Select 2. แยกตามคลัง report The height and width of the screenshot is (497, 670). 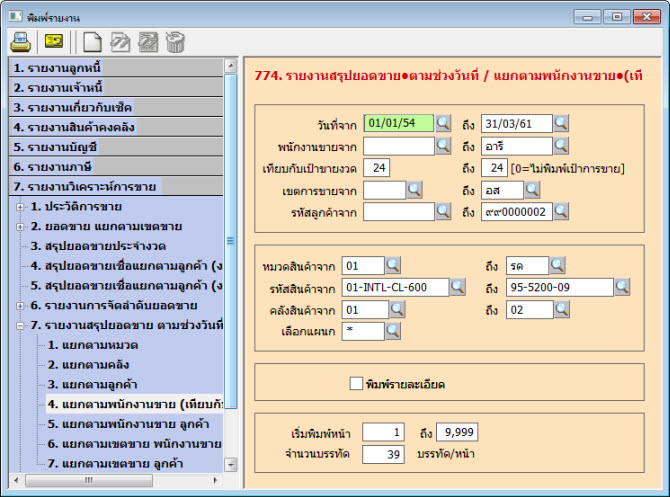point(88,365)
